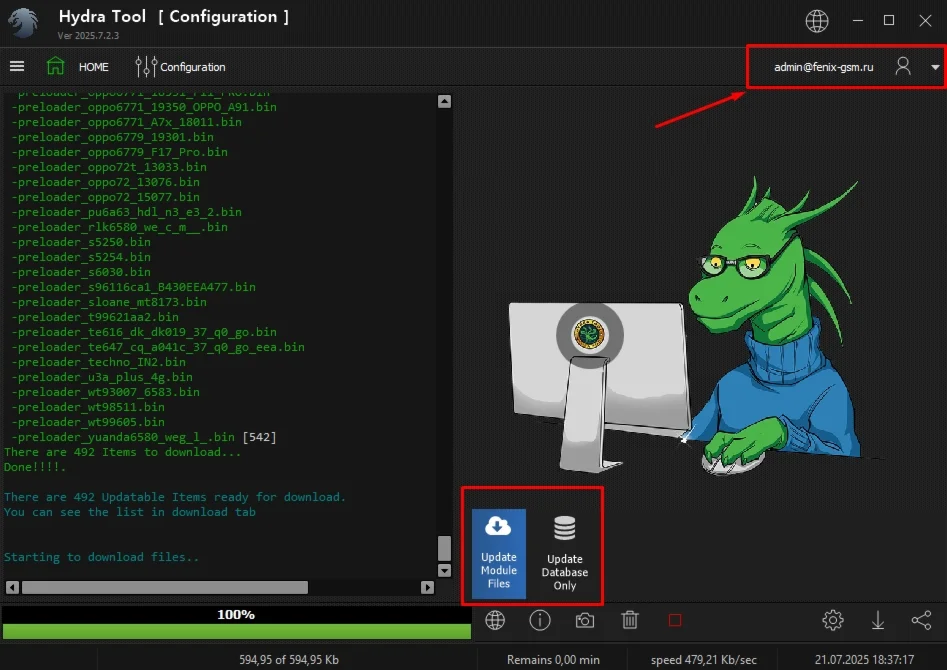947x670 pixels.
Task: Maximize the Hydra Tool window
Action: coord(889,21)
